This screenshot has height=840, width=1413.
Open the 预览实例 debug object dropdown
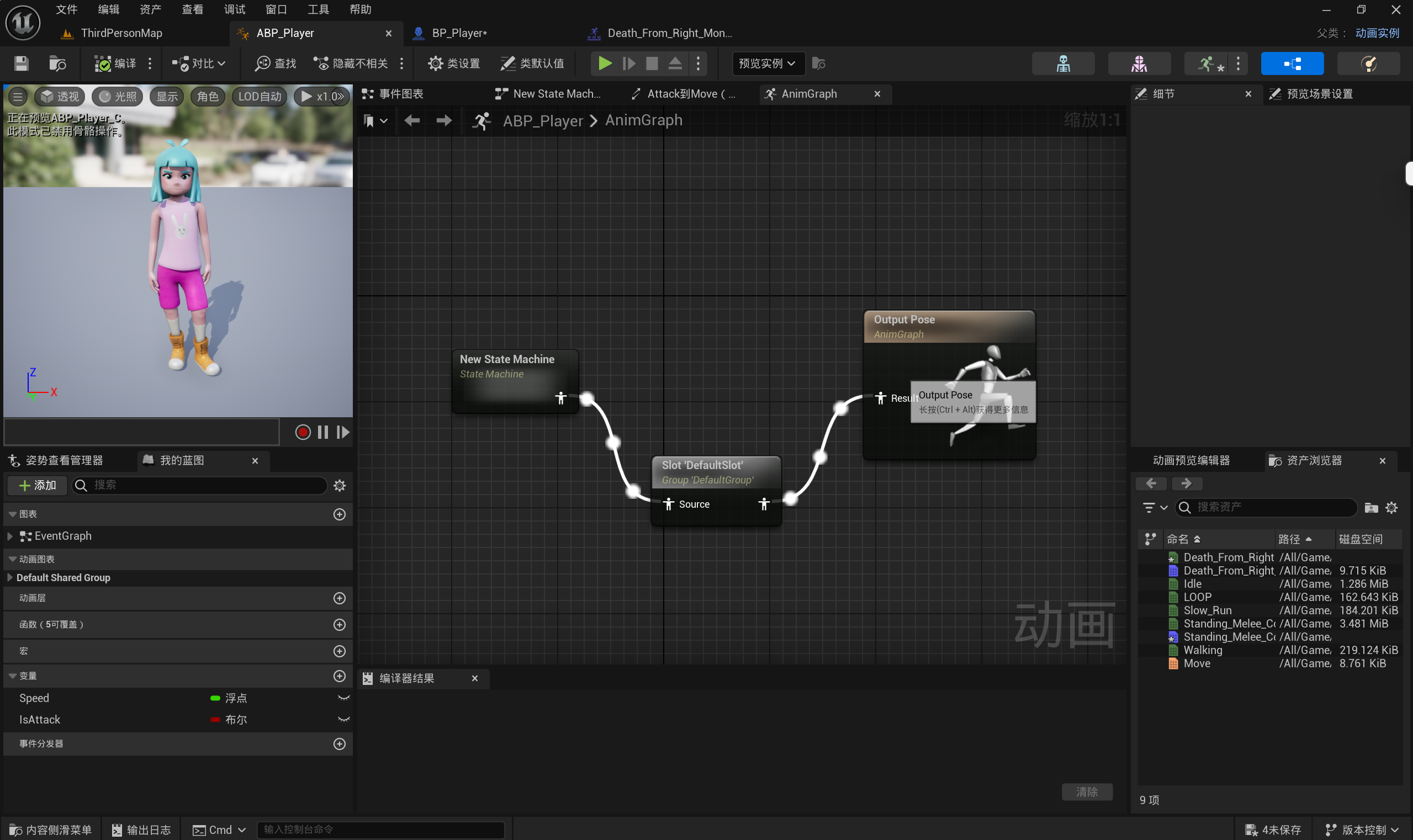coord(768,63)
